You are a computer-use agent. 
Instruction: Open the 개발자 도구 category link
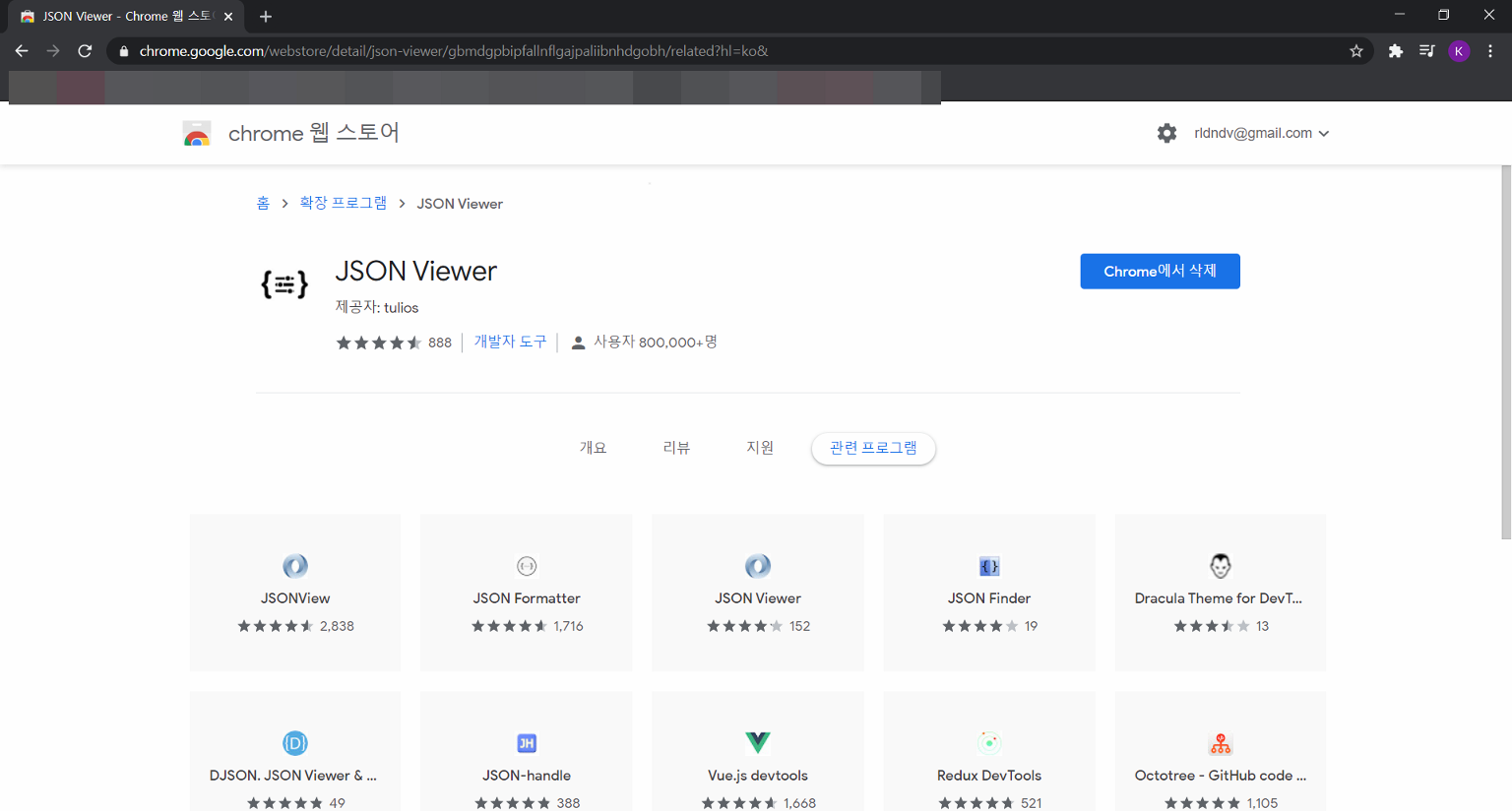pos(510,342)
